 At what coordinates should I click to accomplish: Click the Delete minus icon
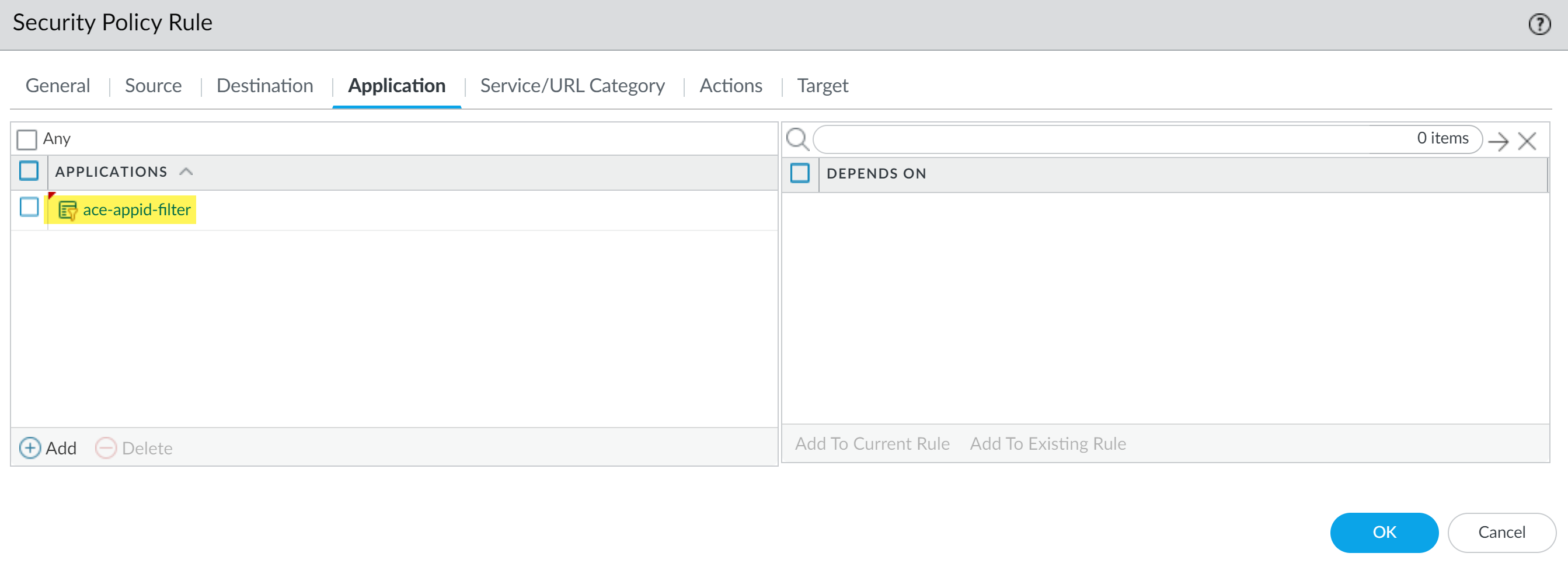(x=105, y=448)
